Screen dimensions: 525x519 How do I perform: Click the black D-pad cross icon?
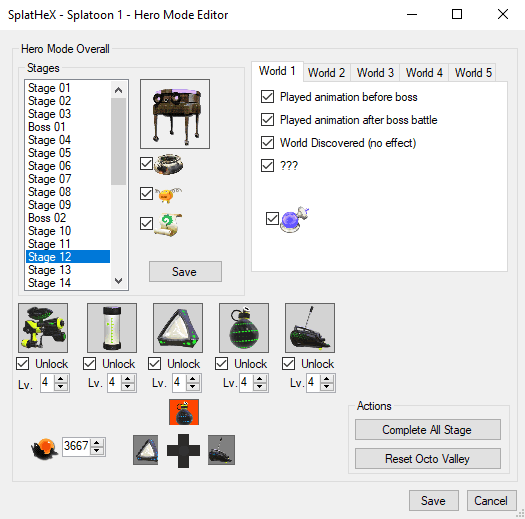(x=183, y=450)
